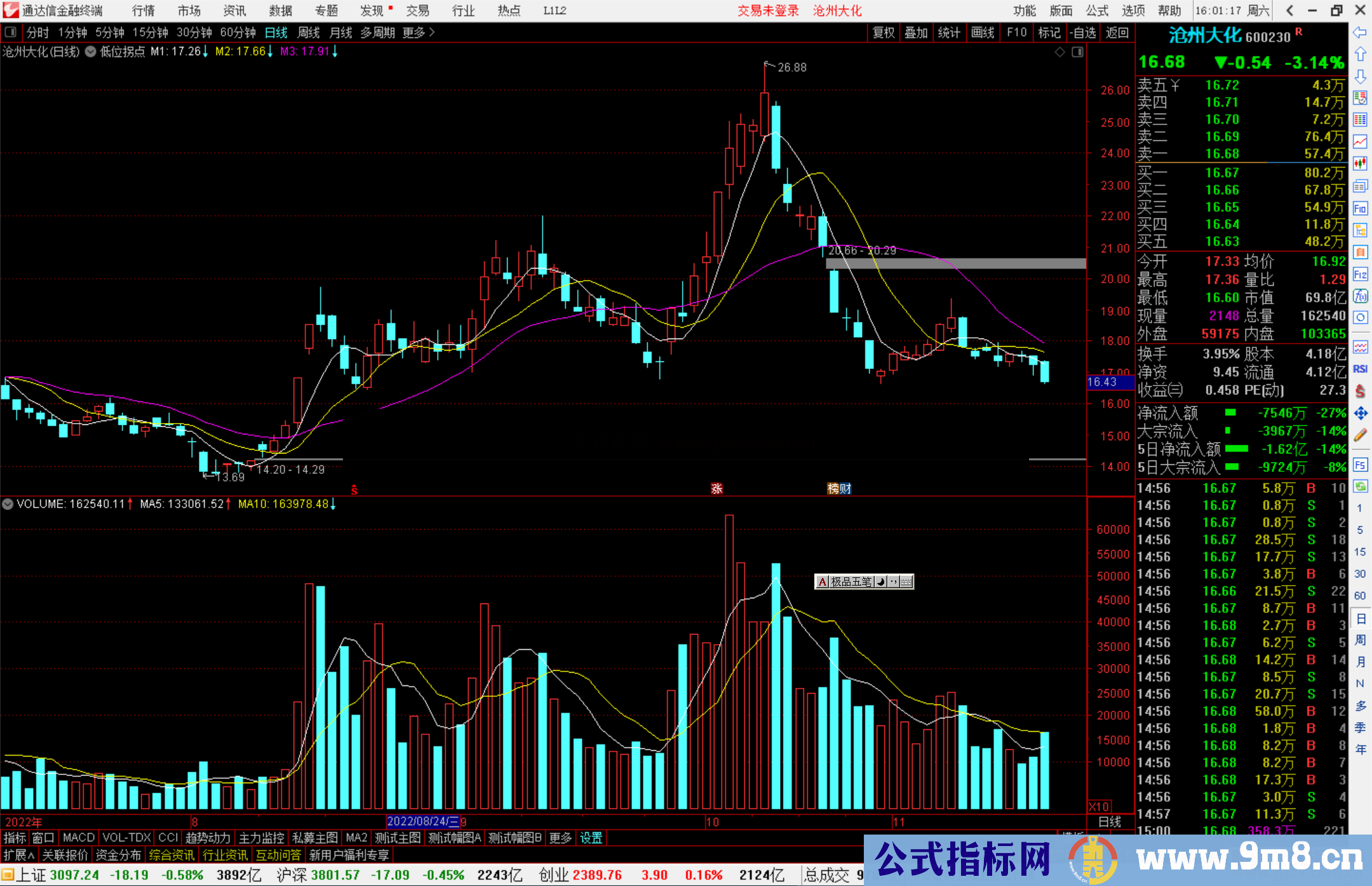
Task: Switch to the 季 period in right sidebar
Action: tap(1361, 728)
